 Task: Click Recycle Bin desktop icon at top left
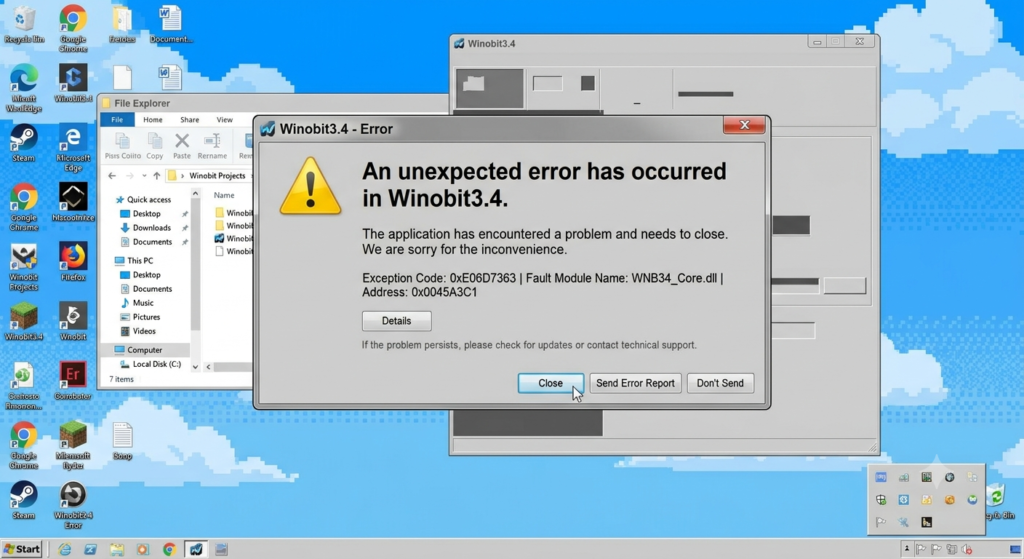[24, 25]
